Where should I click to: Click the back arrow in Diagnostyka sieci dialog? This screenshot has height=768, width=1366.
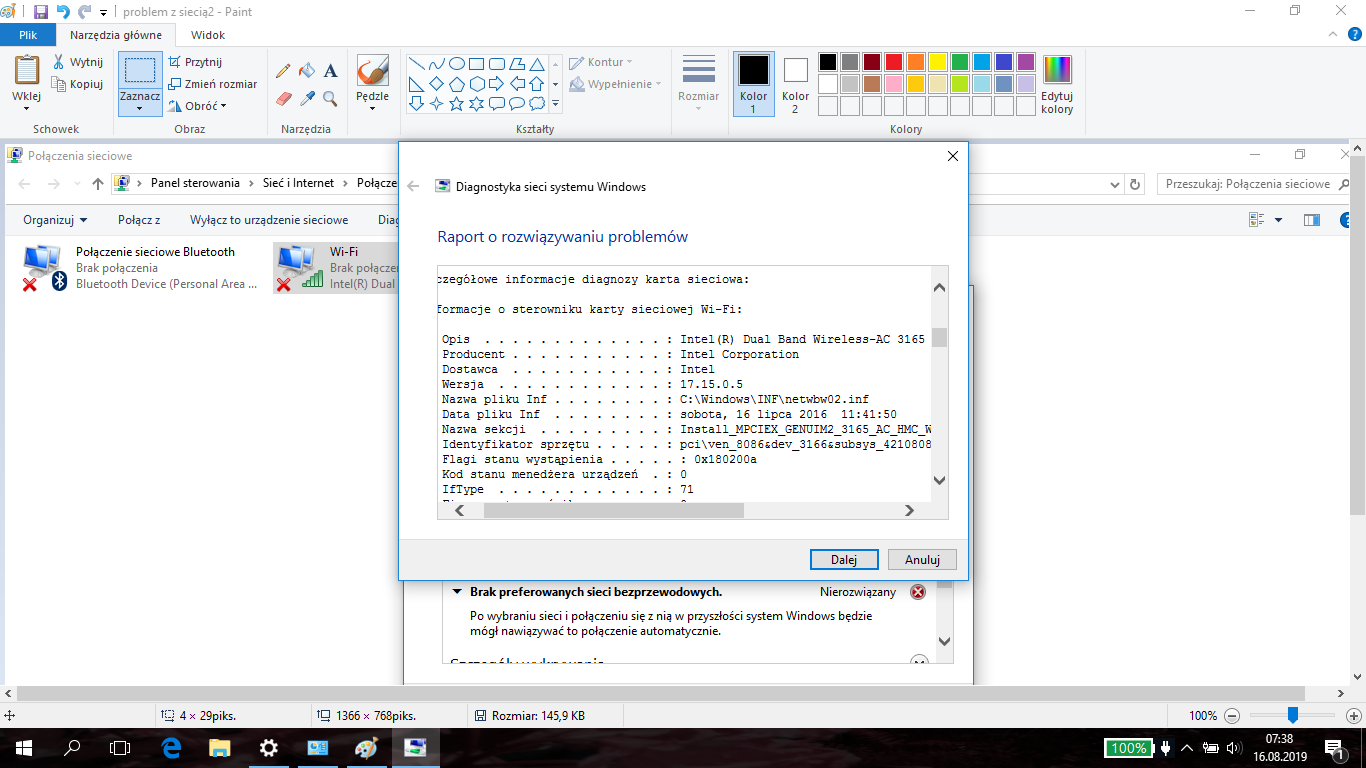[413, 186]
